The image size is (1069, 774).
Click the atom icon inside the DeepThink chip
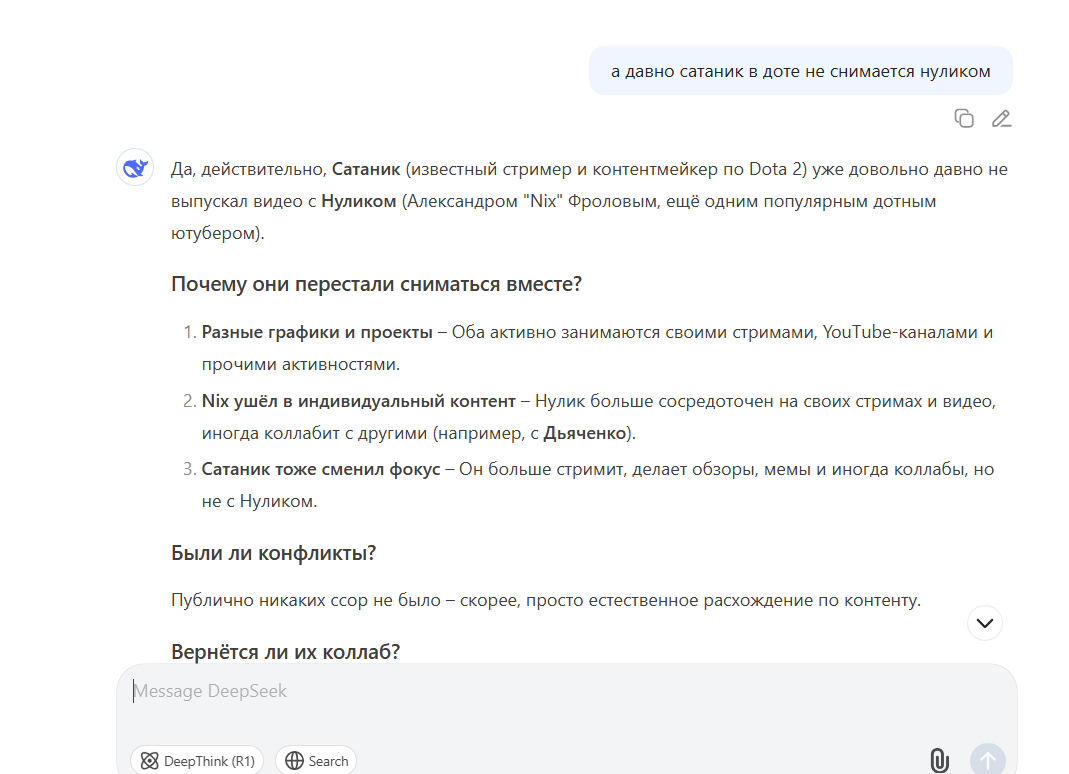[x=150, y=761]
